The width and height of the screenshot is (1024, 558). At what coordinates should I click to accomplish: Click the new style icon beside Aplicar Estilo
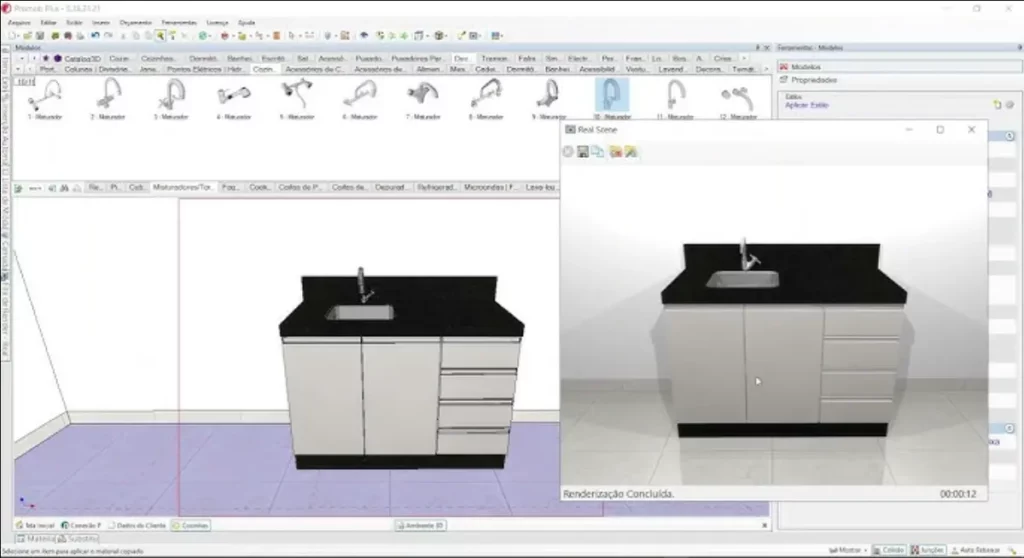[x=996, y=104]
